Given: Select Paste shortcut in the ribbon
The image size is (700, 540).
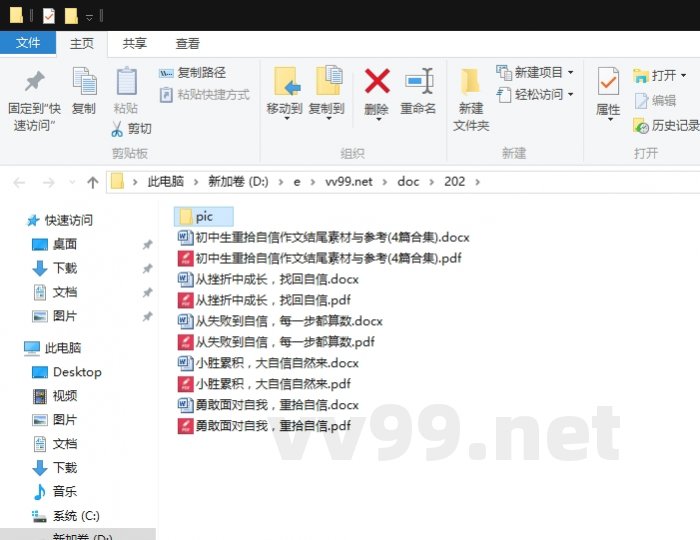Looking at the screenshot, I should click(x=204, y=95).
